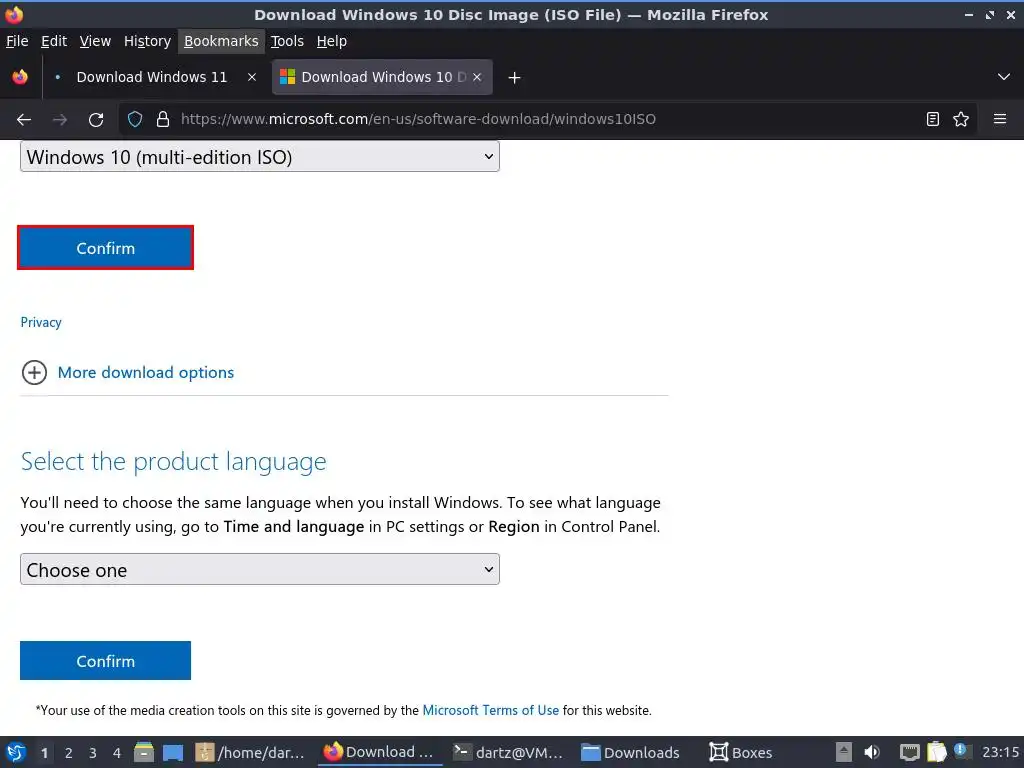The height and width of the screenshot is (768, 1024).
Task: Reload the current page
Action: [x=96, y=120]
